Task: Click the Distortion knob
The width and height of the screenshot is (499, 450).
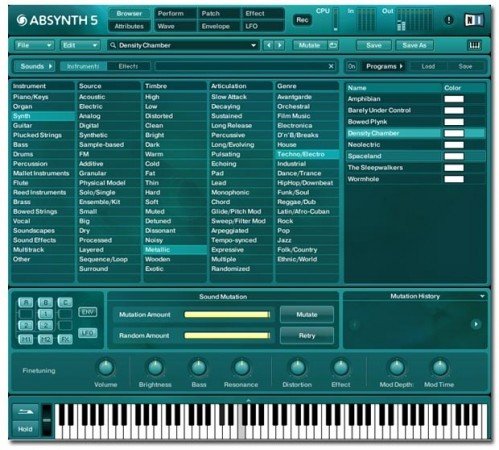Action: coord(297,368)
